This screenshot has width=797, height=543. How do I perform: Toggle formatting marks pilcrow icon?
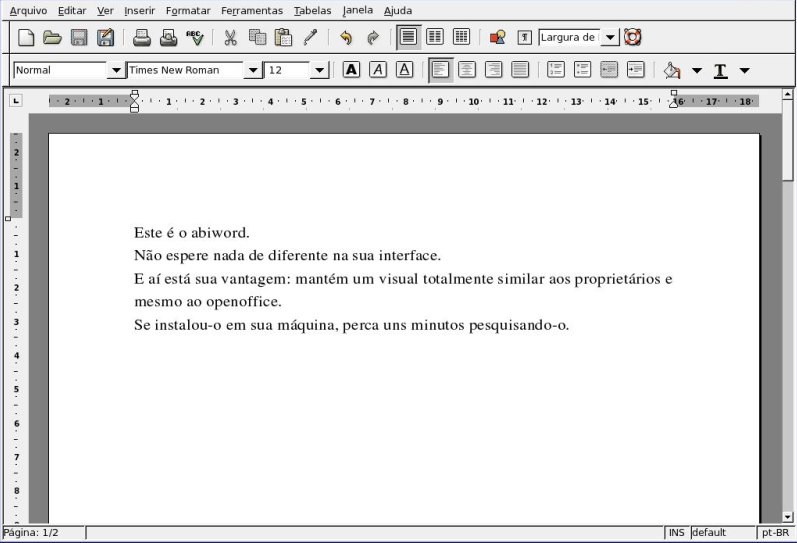525,37
